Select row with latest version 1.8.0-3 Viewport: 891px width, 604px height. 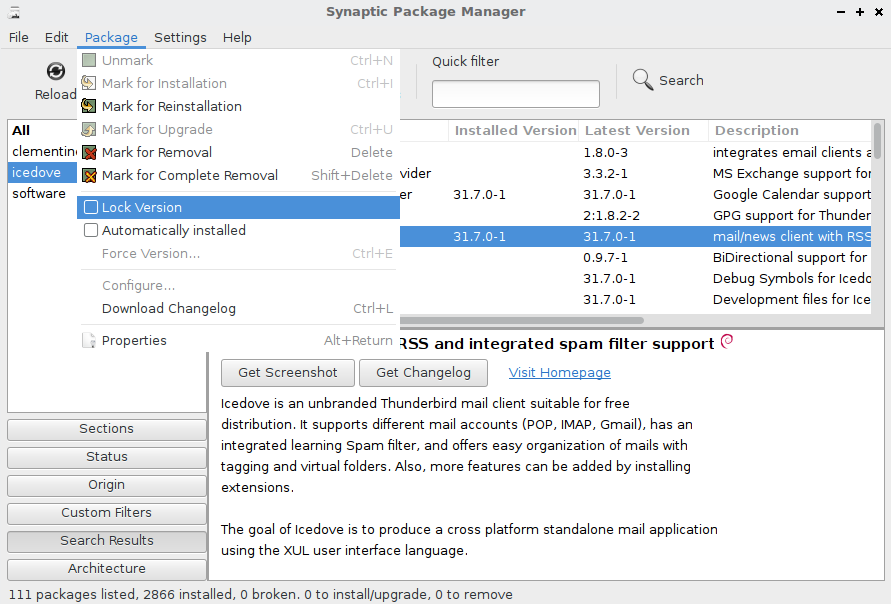[635, 153]
